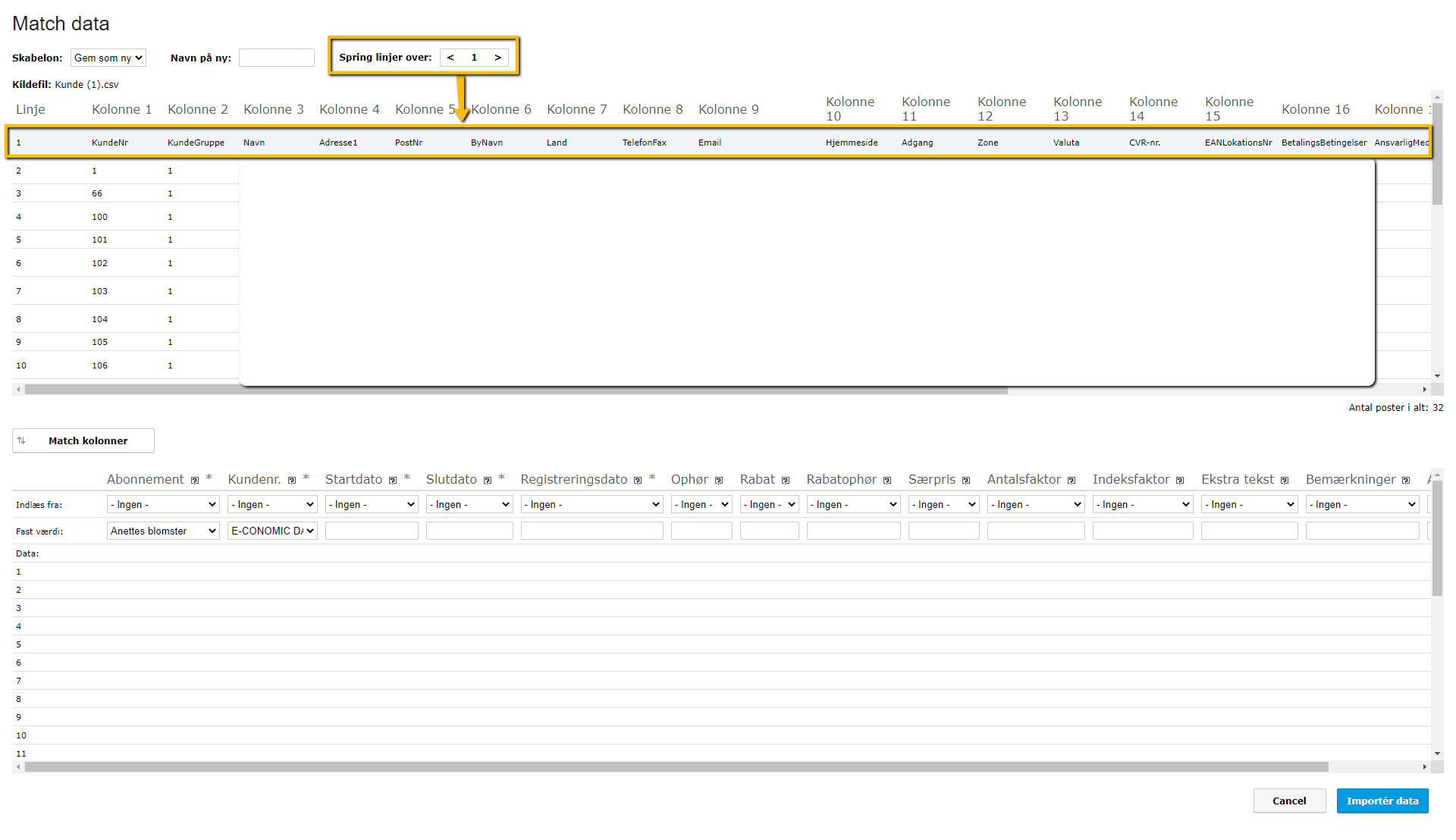The height and width of the screenshot is (840, 1456).
Task: Open Anettes blomster fixed value dropdown
Action: point(163,531)
